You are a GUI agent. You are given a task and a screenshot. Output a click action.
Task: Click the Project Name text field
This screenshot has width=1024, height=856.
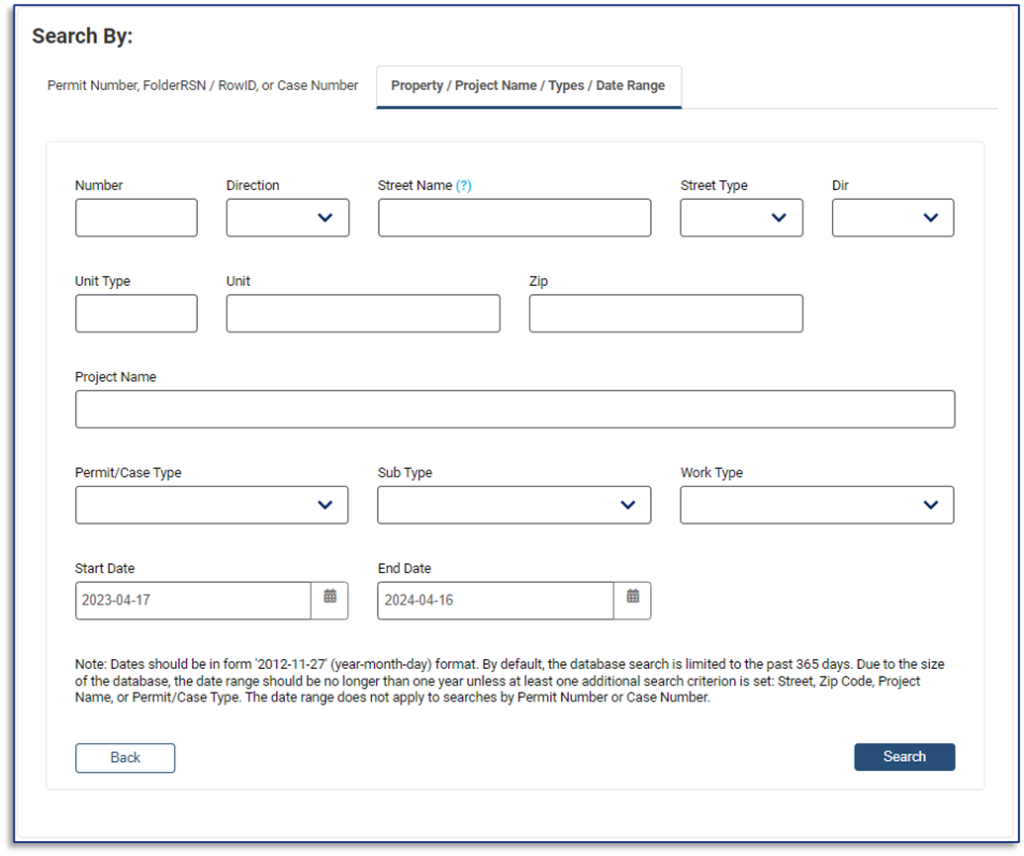pyautogui.click(x=514, y=409)
